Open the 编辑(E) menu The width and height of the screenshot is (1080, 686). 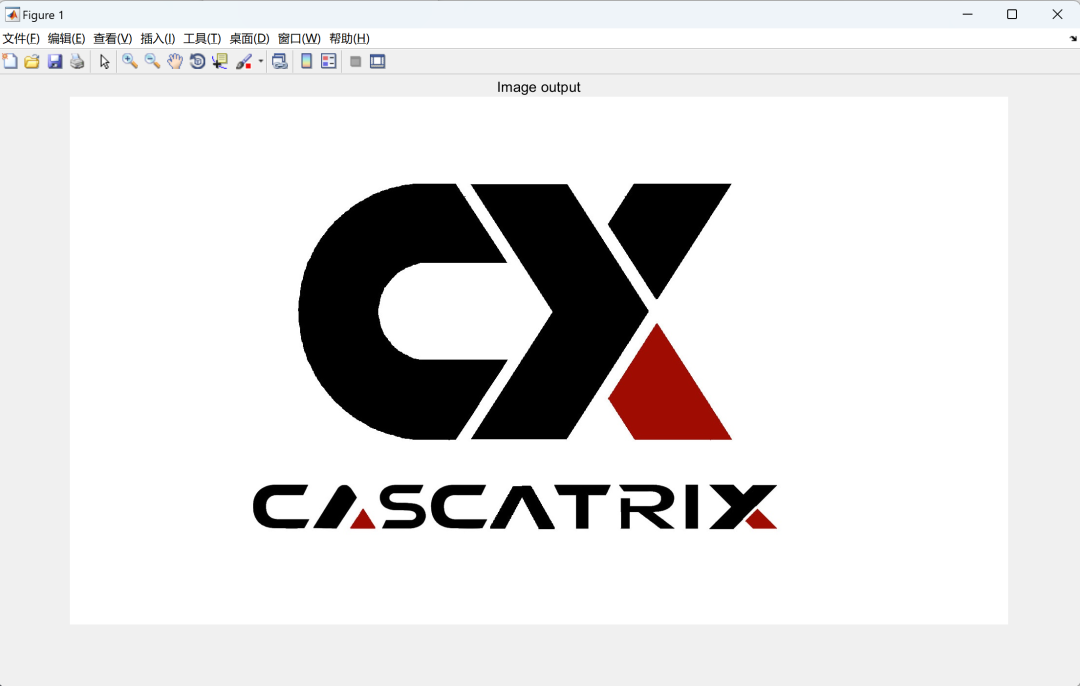[67, 39]
